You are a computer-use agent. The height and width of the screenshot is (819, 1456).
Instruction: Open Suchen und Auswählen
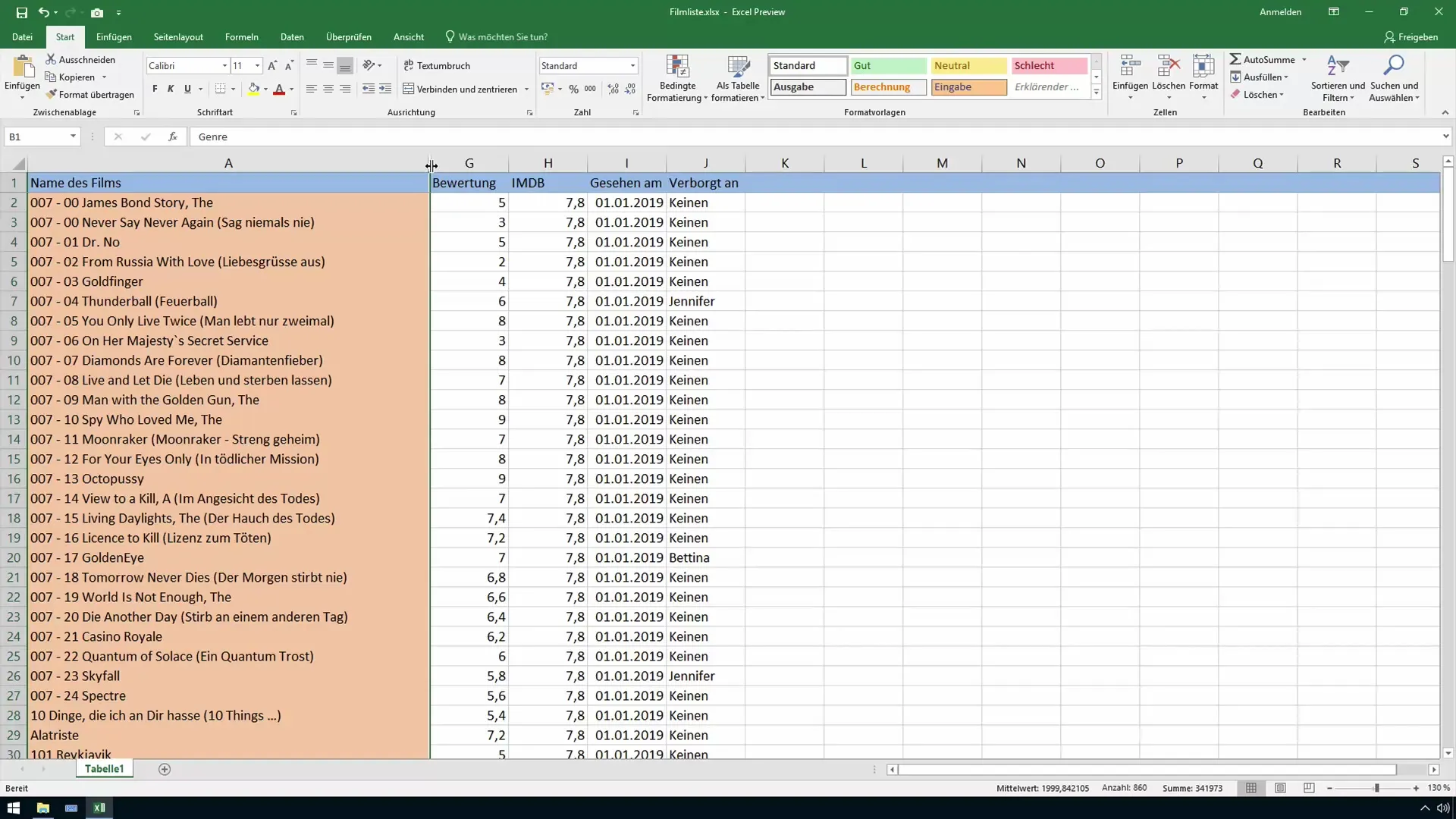tap(1394, 78)
